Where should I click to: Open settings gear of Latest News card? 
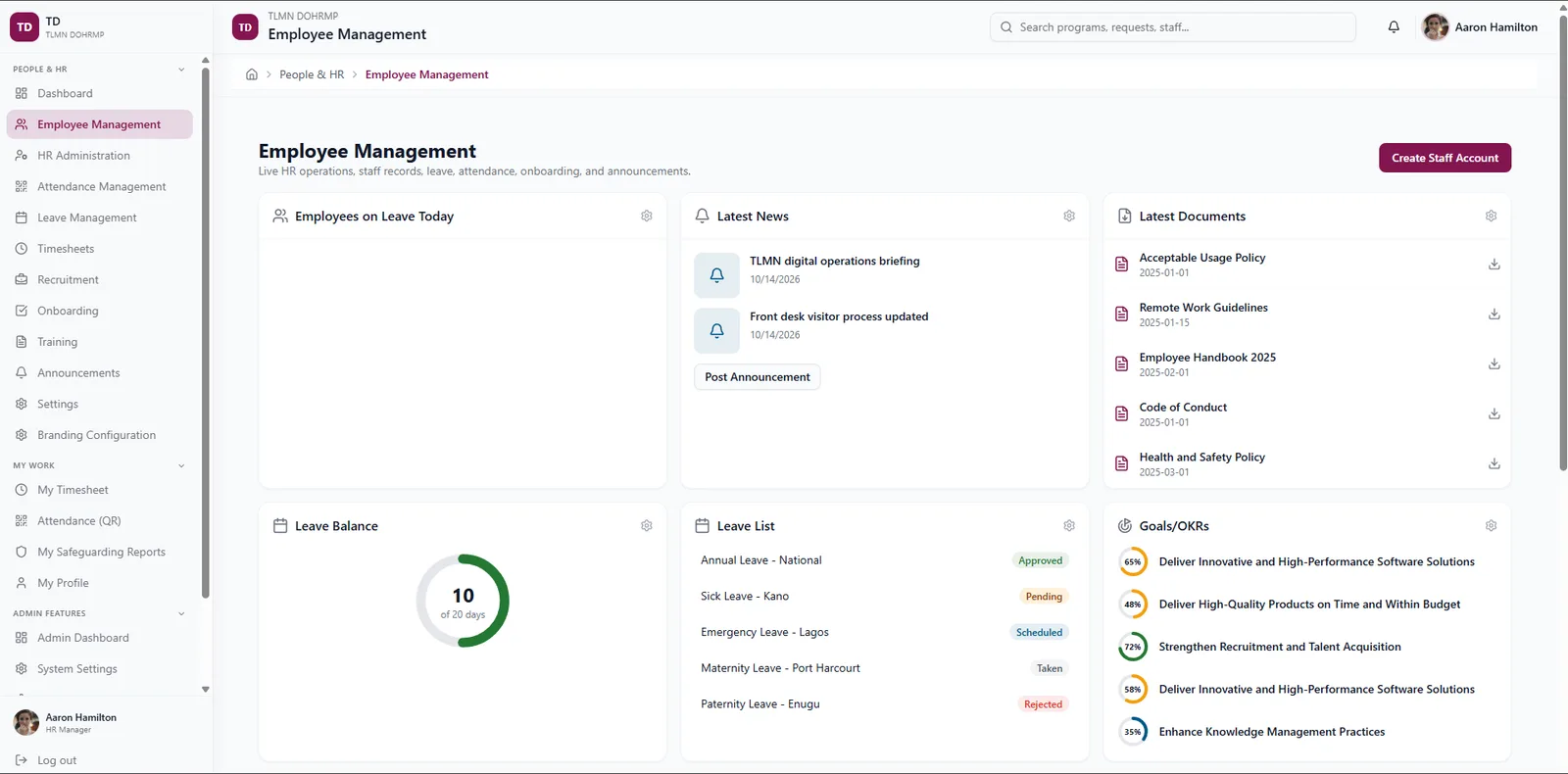[1069, 216]
